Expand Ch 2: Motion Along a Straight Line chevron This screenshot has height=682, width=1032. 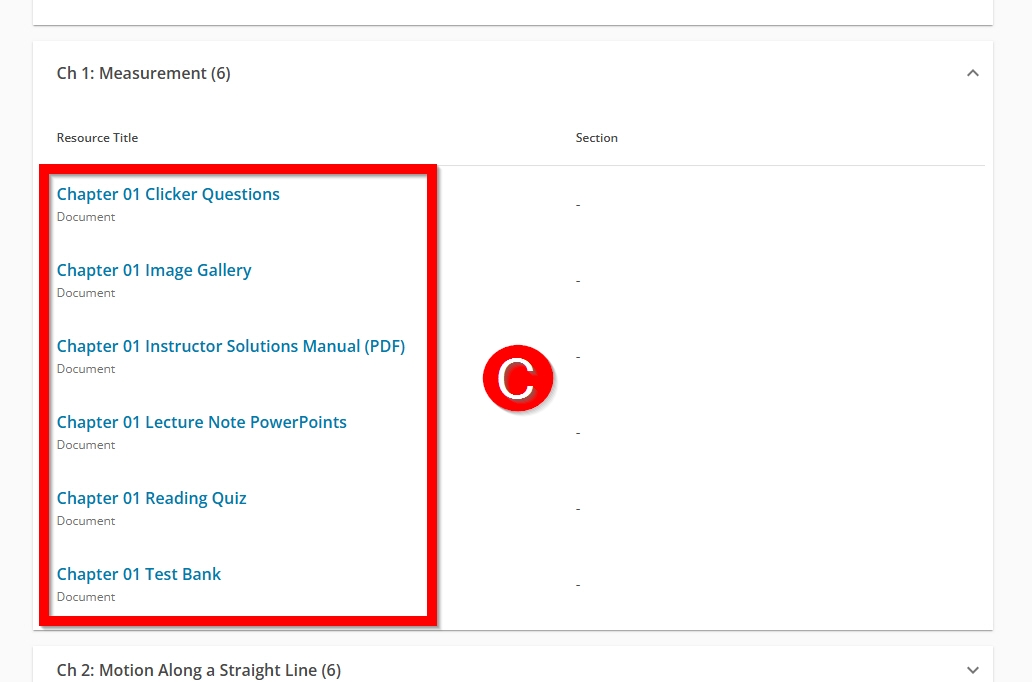972,670
